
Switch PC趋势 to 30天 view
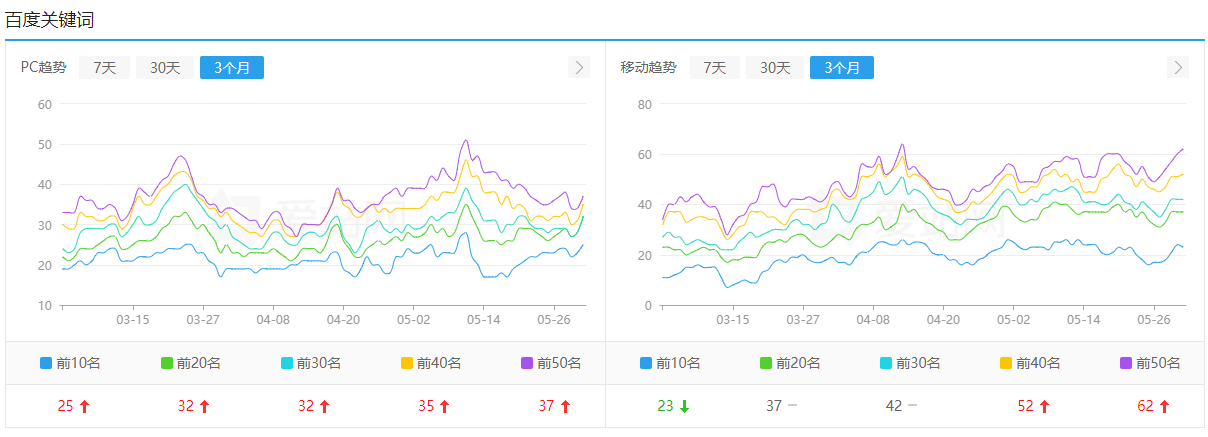point(165,68)
